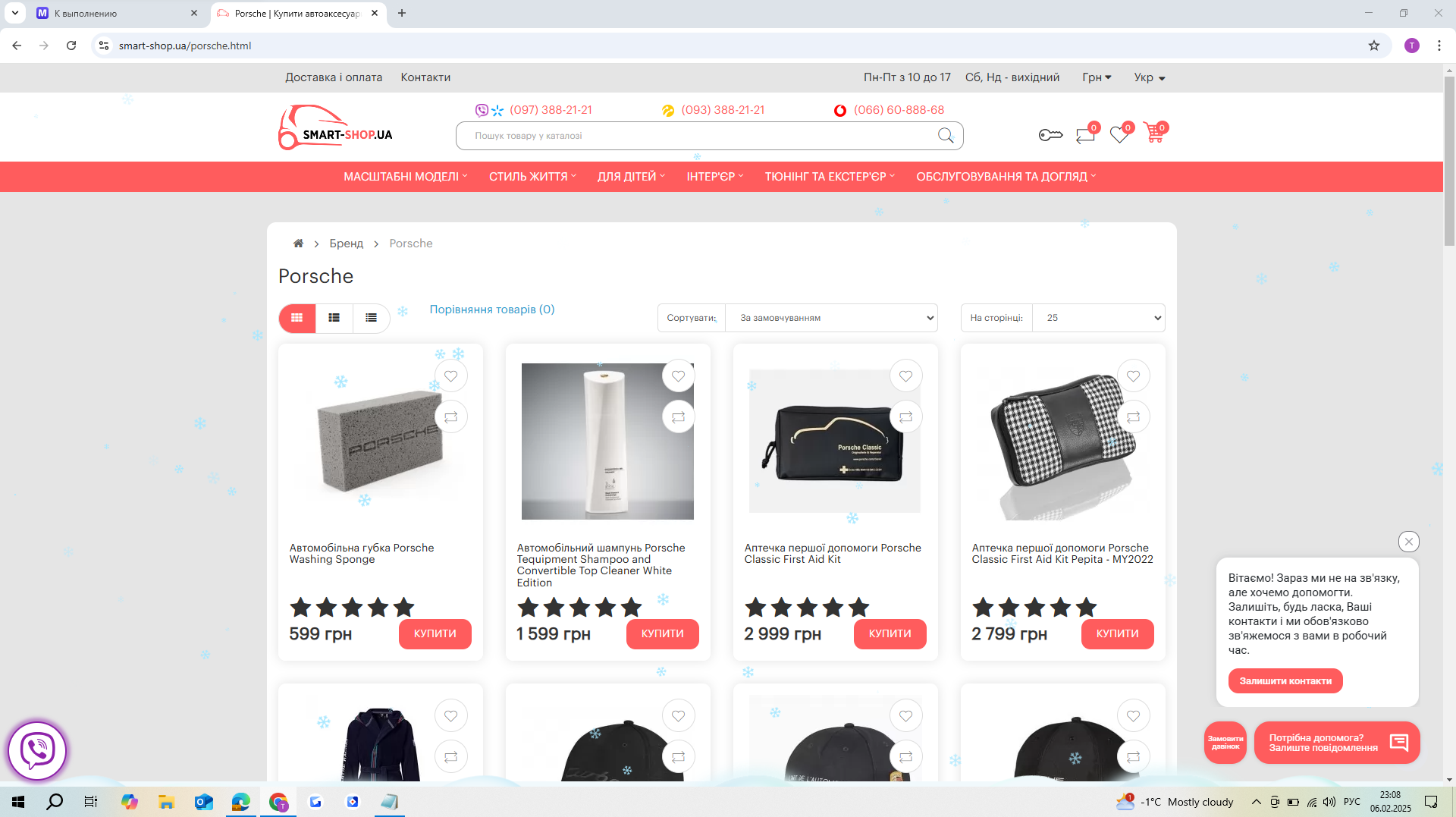Switch to compact price-list view
1456x817 pixels.
click(x=372, y=319)
